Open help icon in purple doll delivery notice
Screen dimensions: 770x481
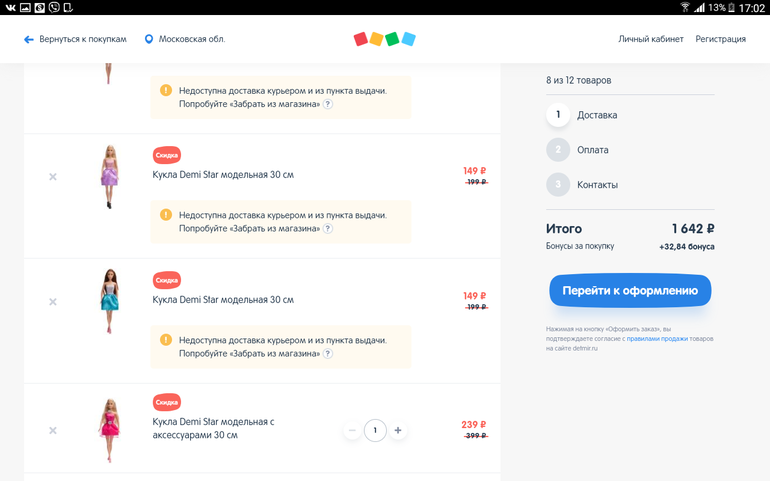pos(328,229)
